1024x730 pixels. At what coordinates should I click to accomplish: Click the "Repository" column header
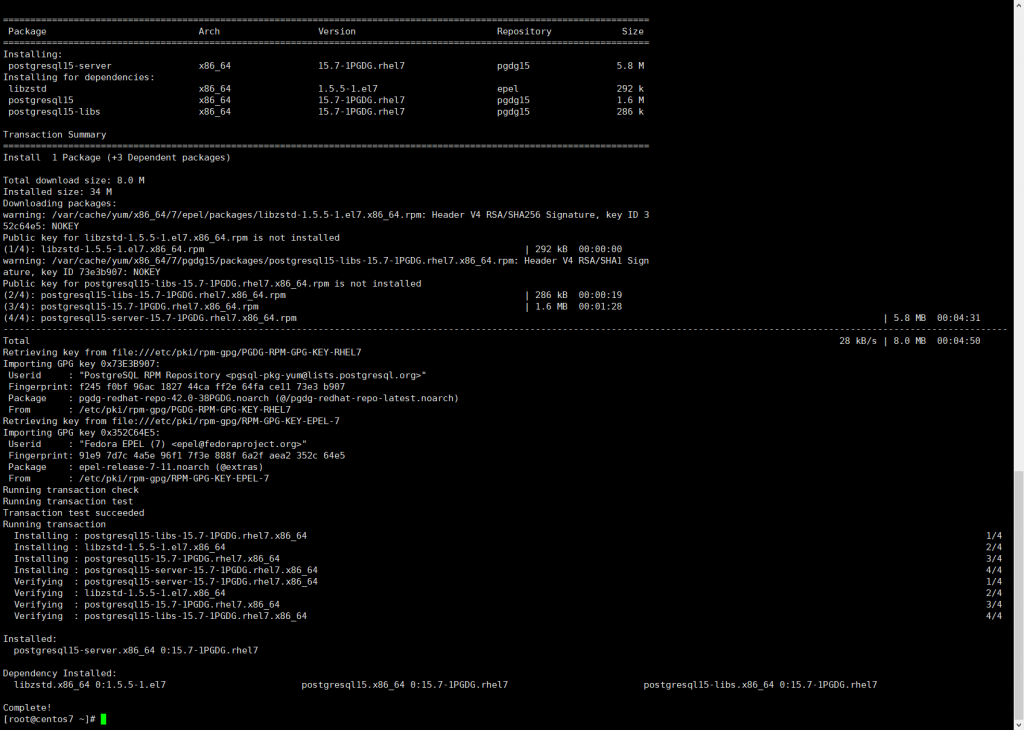coord(524,31)
